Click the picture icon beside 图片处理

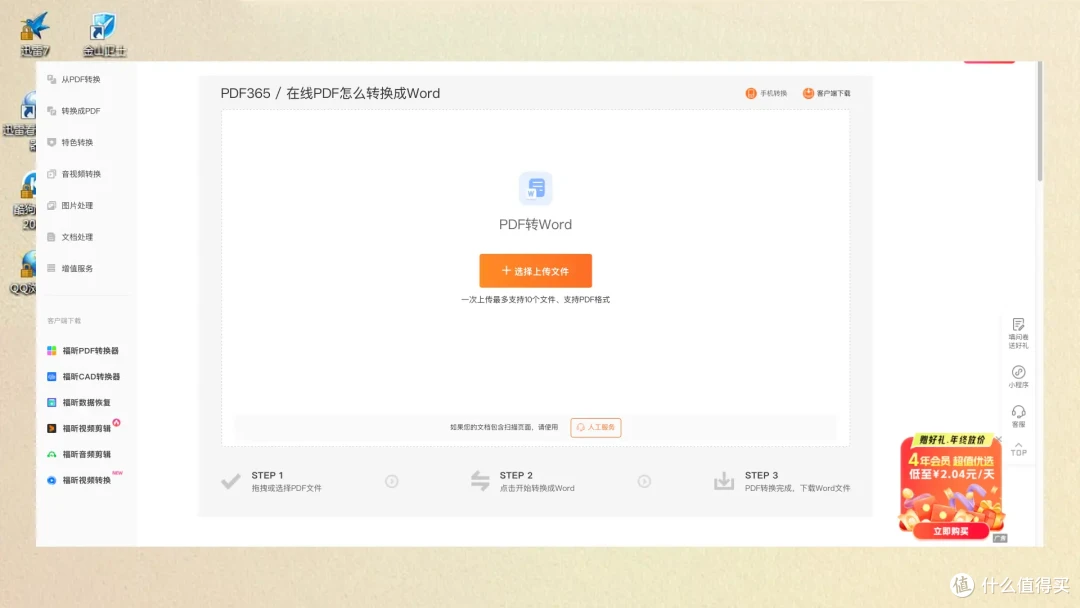52,206
